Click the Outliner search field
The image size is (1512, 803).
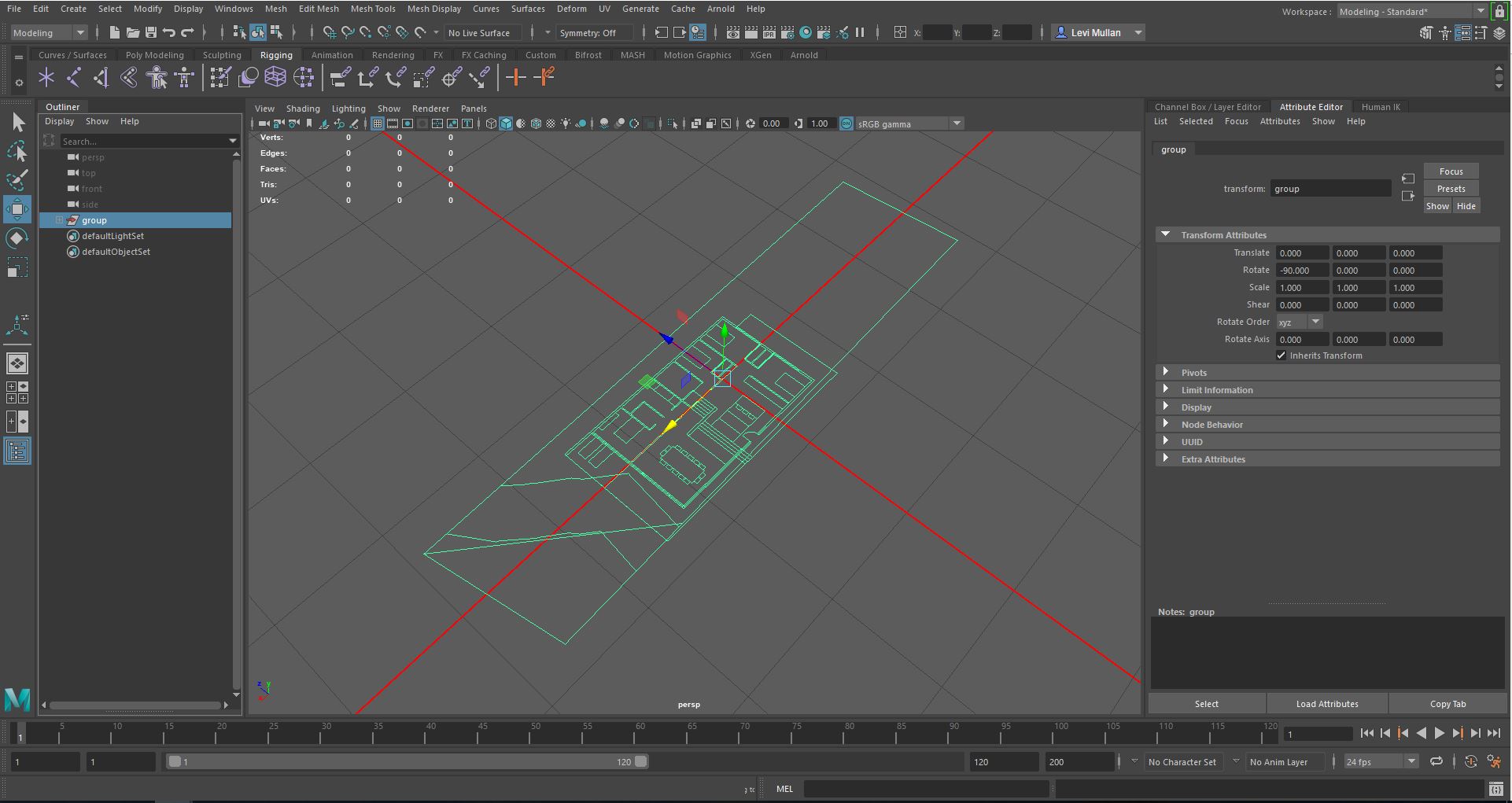(148, 141)
